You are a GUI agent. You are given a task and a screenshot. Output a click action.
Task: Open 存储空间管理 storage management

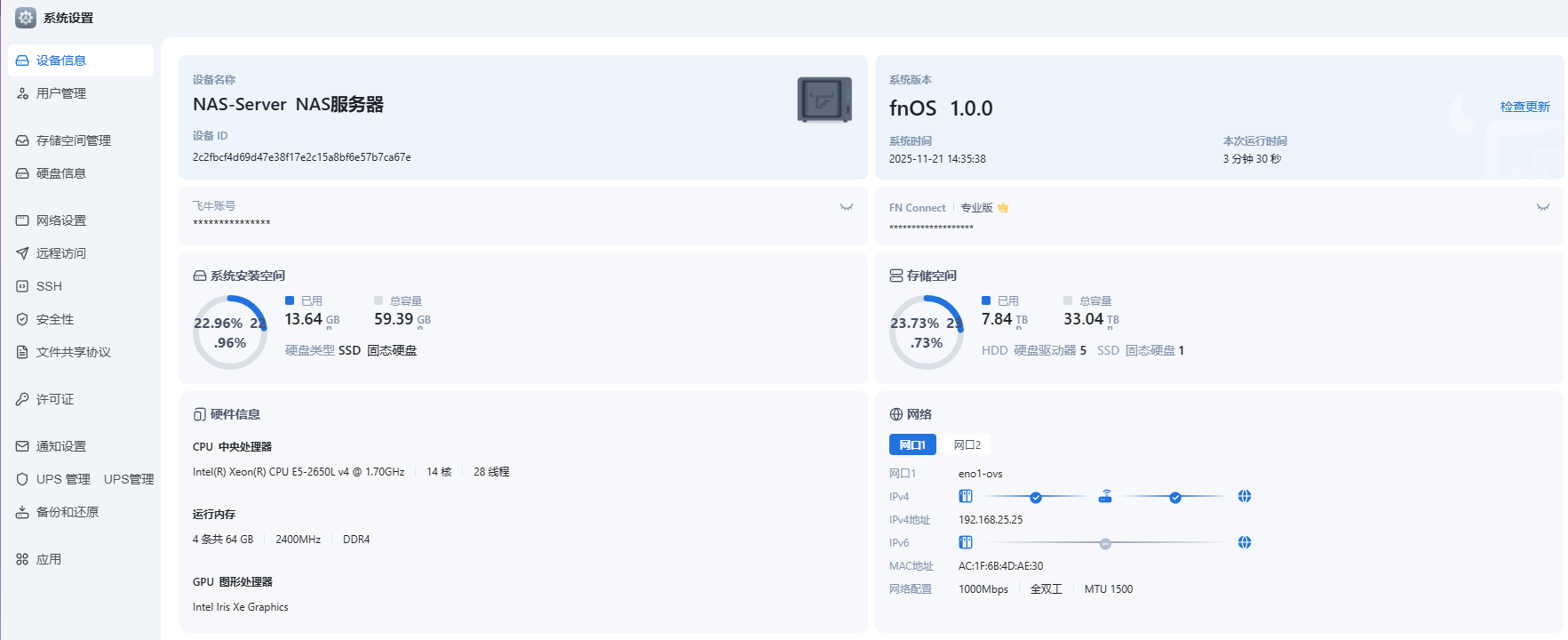(x=73, y=140)
